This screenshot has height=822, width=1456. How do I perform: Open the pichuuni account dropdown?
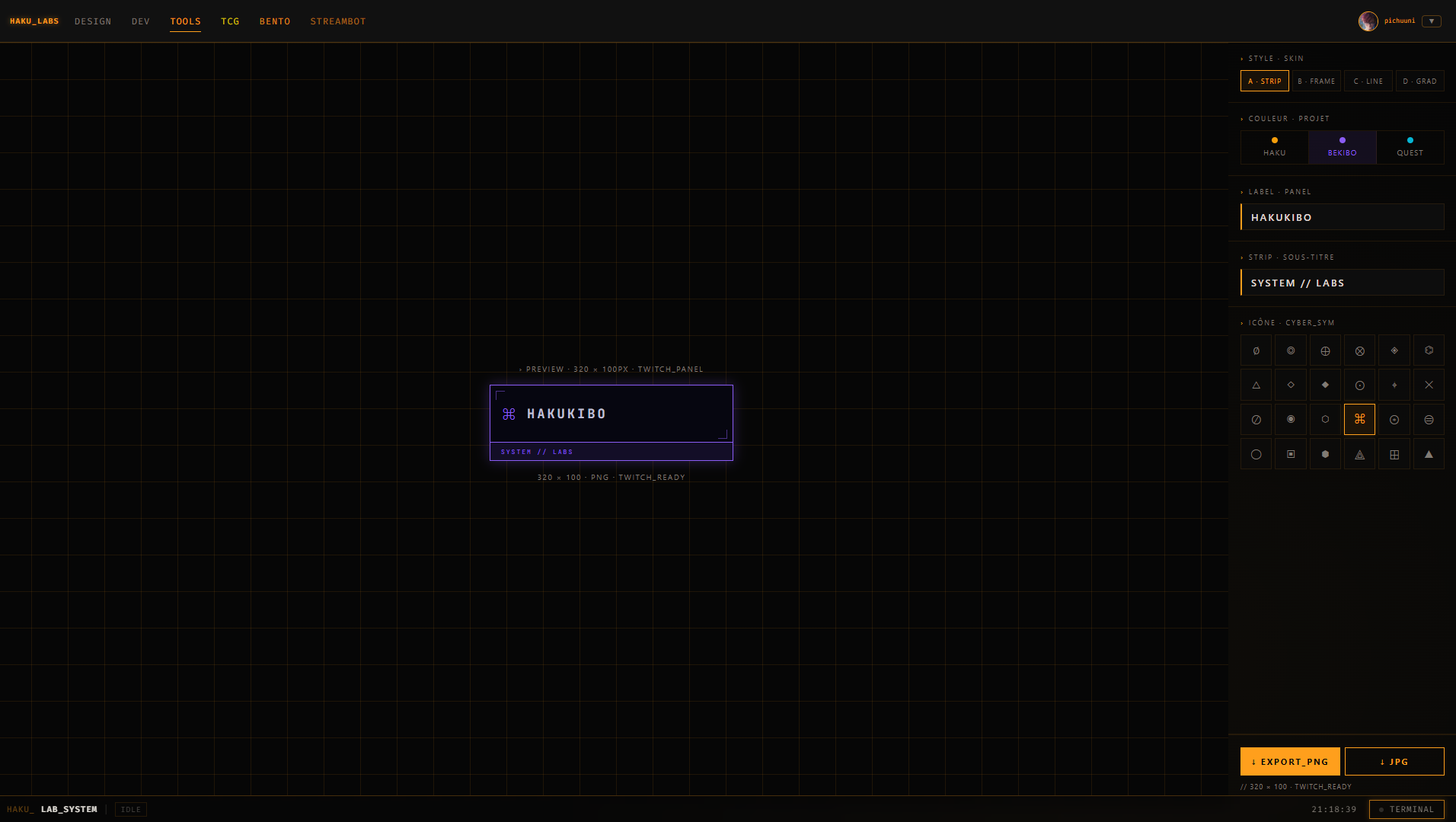click(1432, 21)
